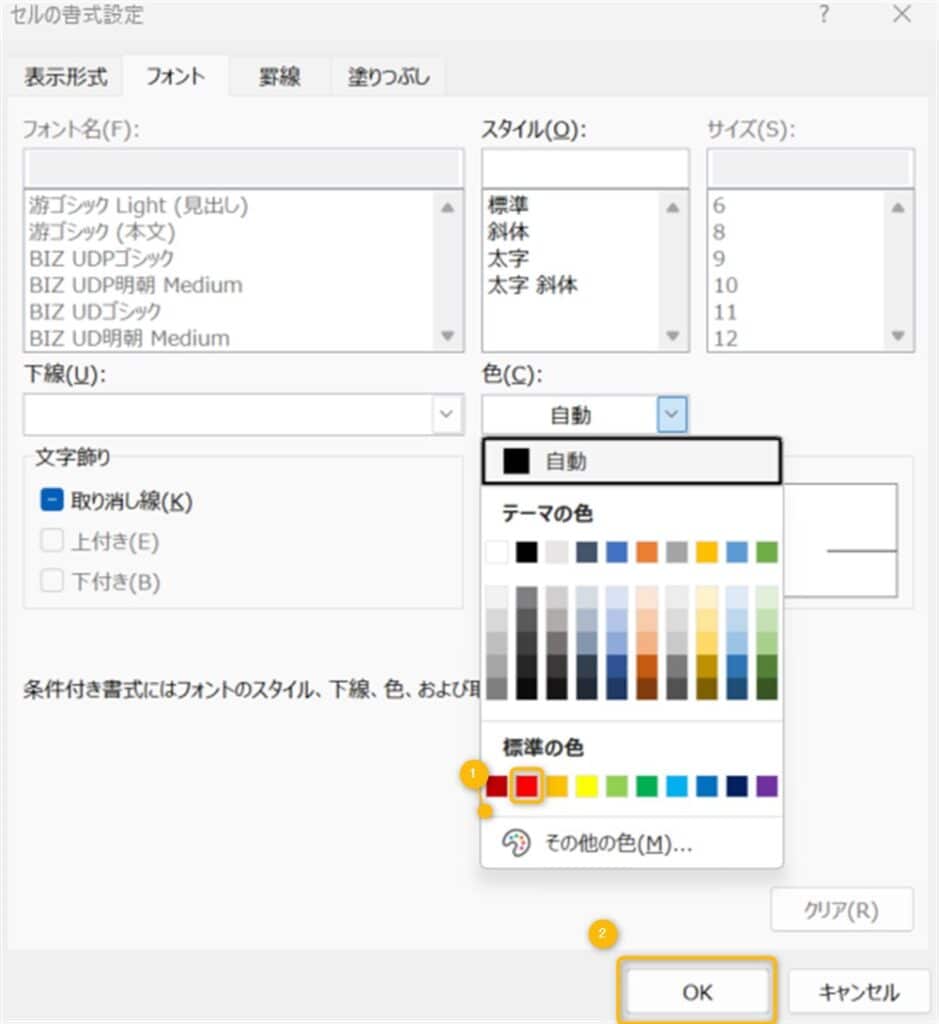Select 太字 in the style list
The height and width of the screenshot is (1024, 939).
point(507,259)
